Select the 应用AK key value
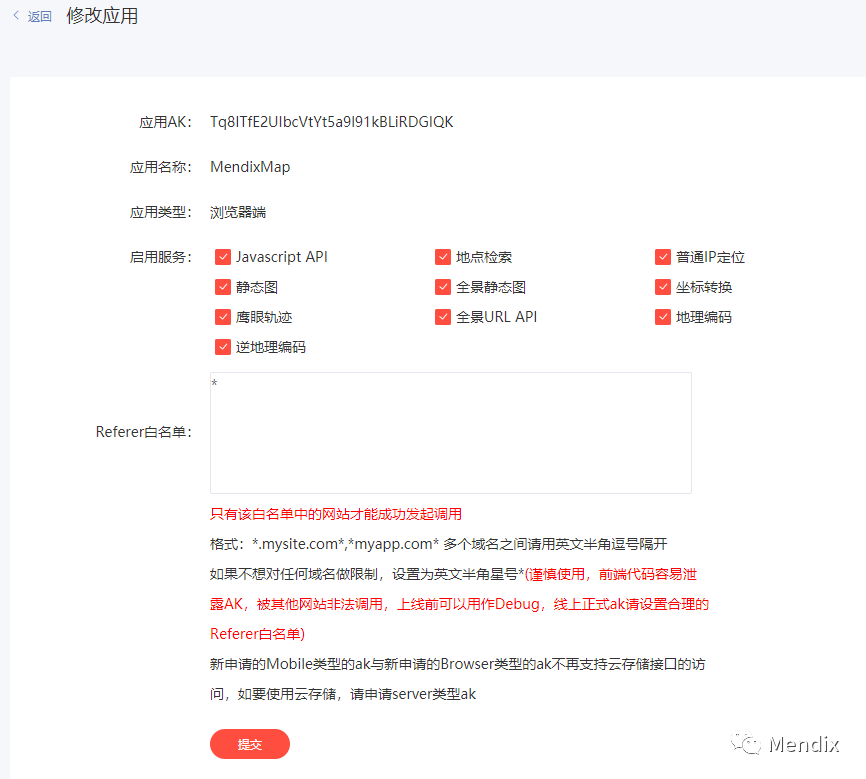 click(331, 122)
